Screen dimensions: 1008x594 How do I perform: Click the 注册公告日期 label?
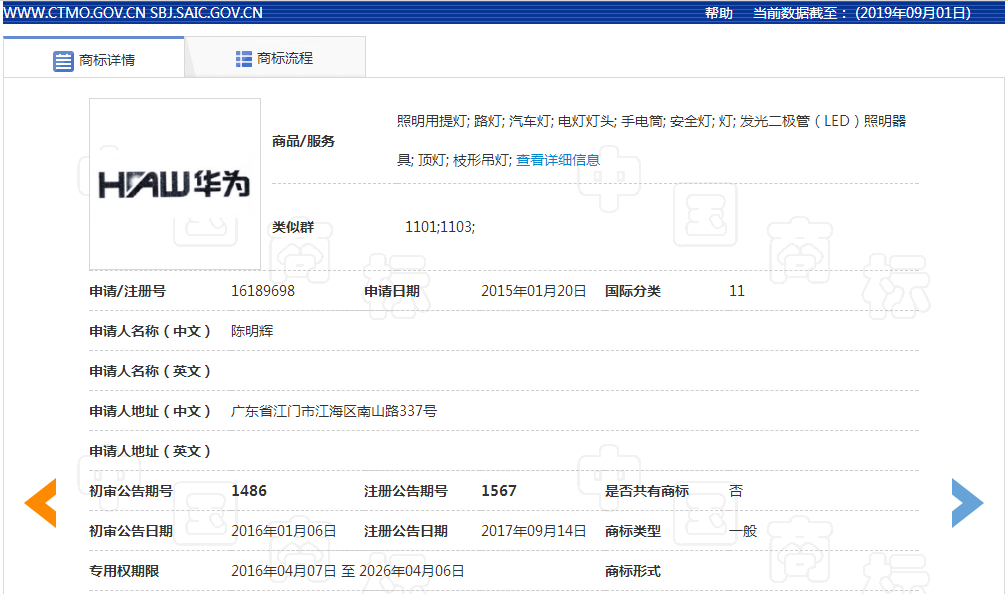(x=406, y=531)
